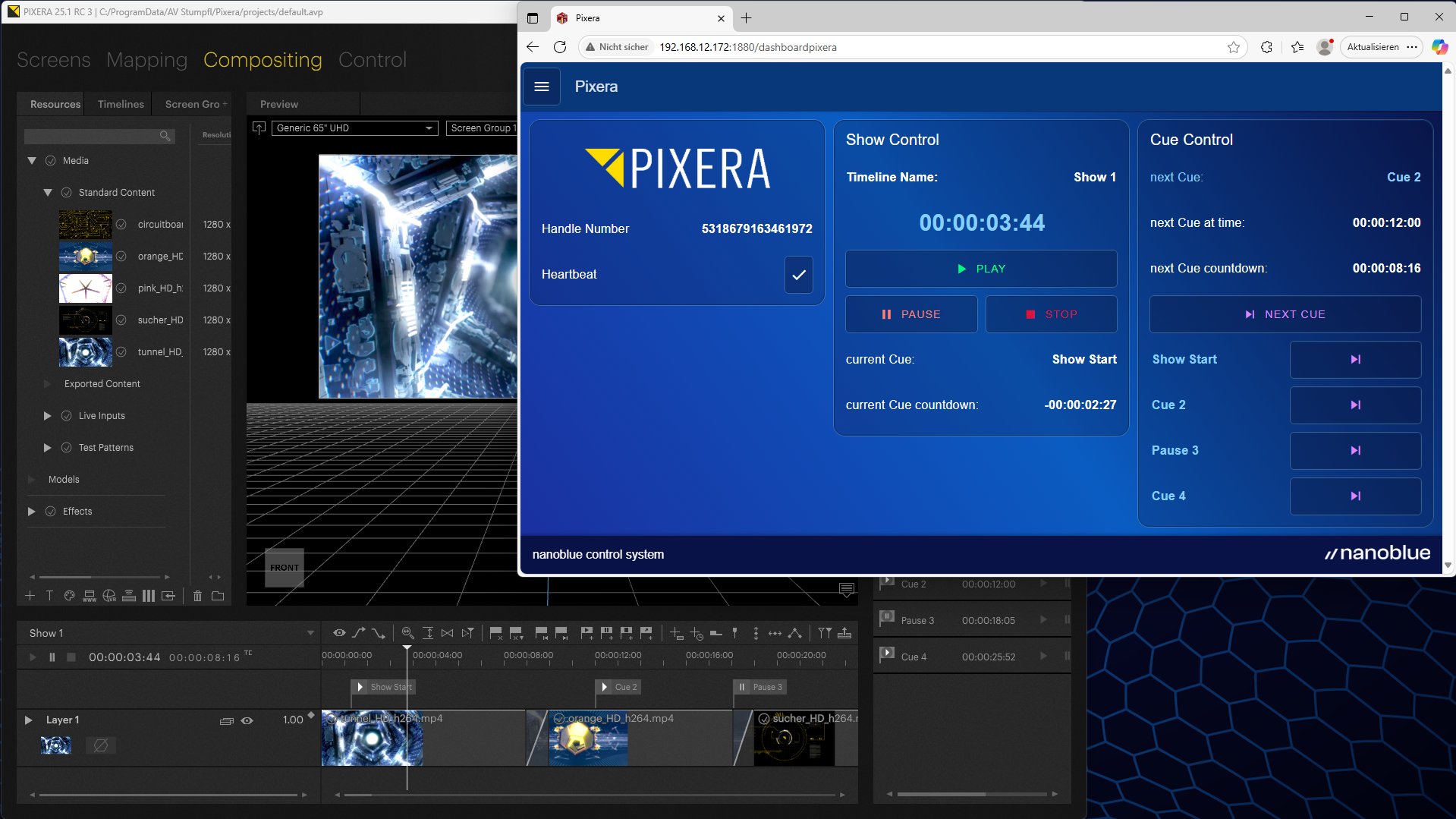Click the new folder icon in Resources
Screen dimensions: 1456x819
[218, 596]
